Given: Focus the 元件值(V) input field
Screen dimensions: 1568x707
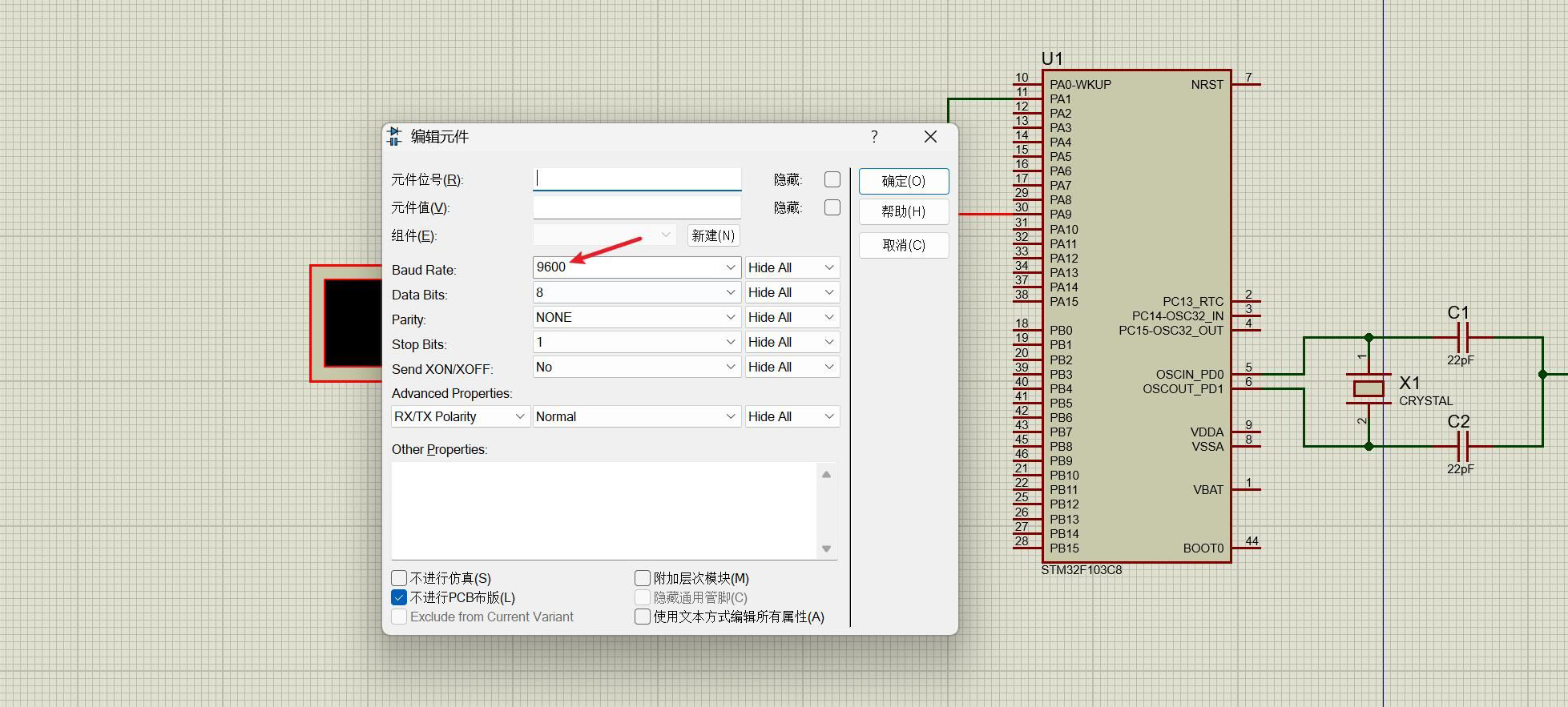Looking at the screenshot, I should tap(637, 207).
